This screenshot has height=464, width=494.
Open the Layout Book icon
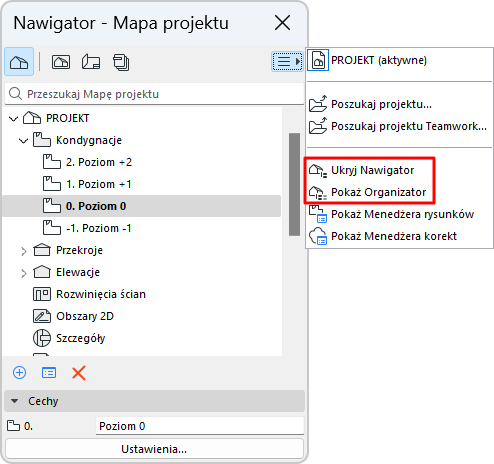tap(91, 62)
